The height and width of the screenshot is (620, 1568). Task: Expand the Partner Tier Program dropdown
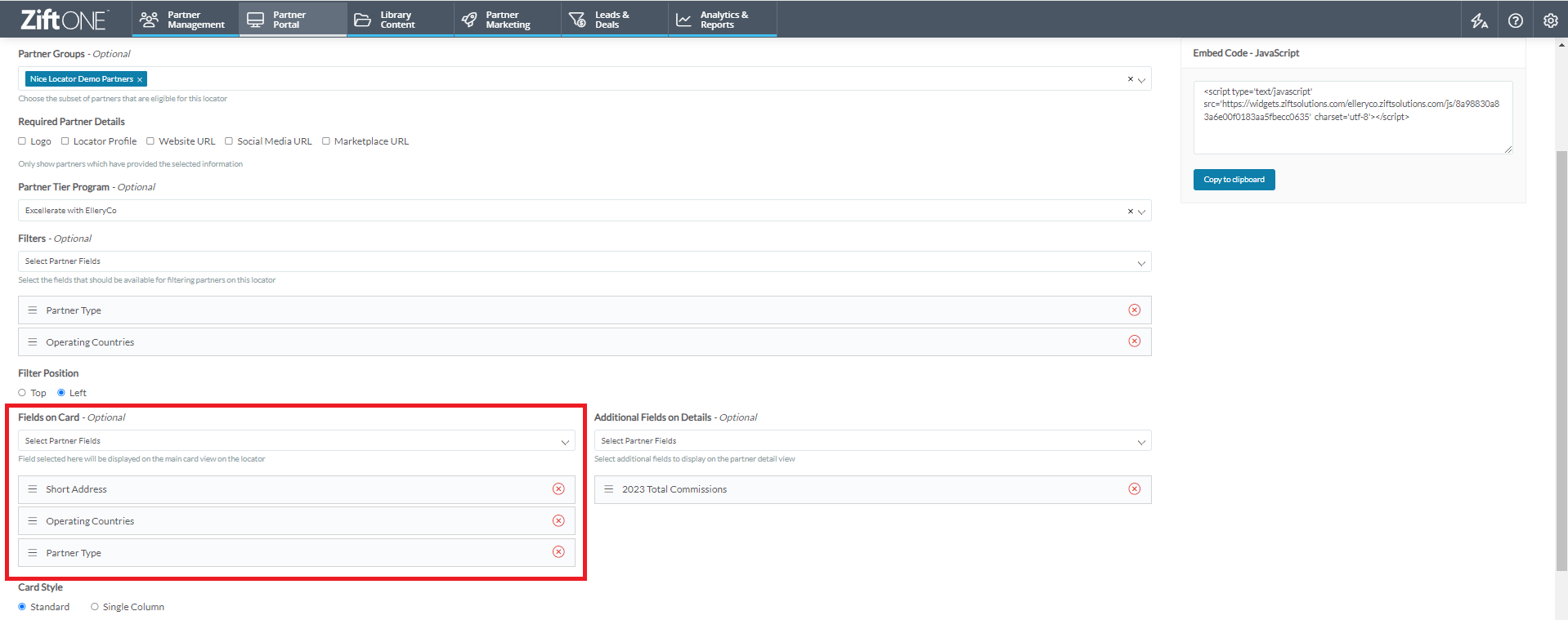click(x=1141, y=212)
